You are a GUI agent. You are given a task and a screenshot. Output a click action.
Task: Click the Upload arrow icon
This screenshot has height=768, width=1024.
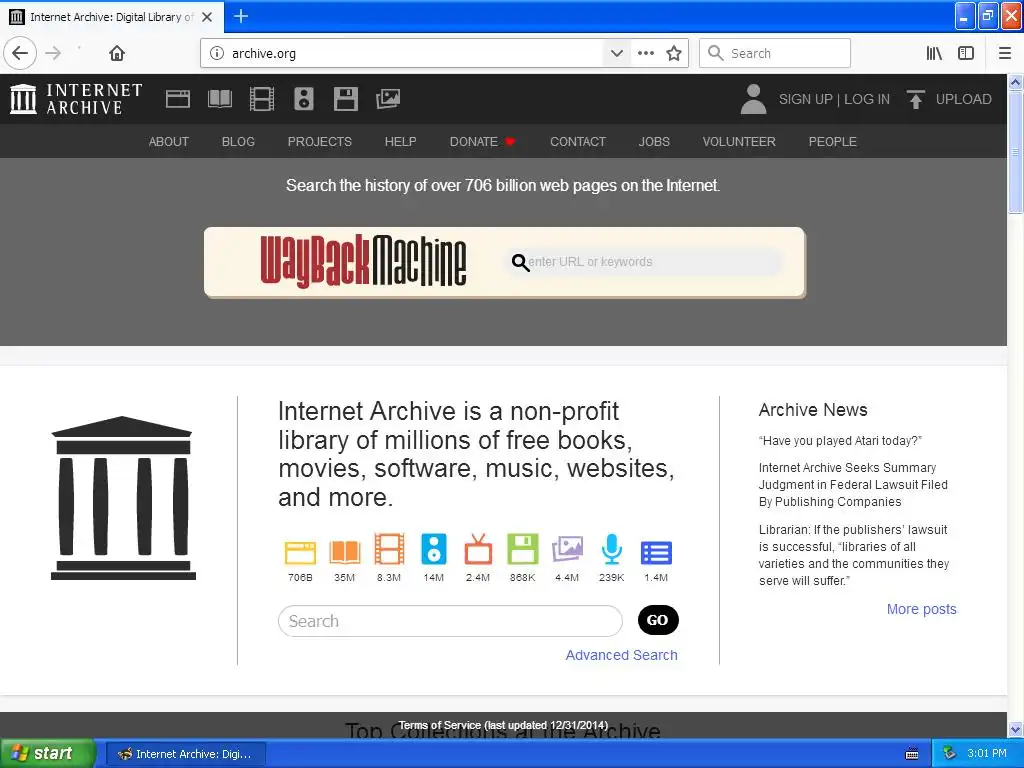pyautogui.click(x=916, y=99)
